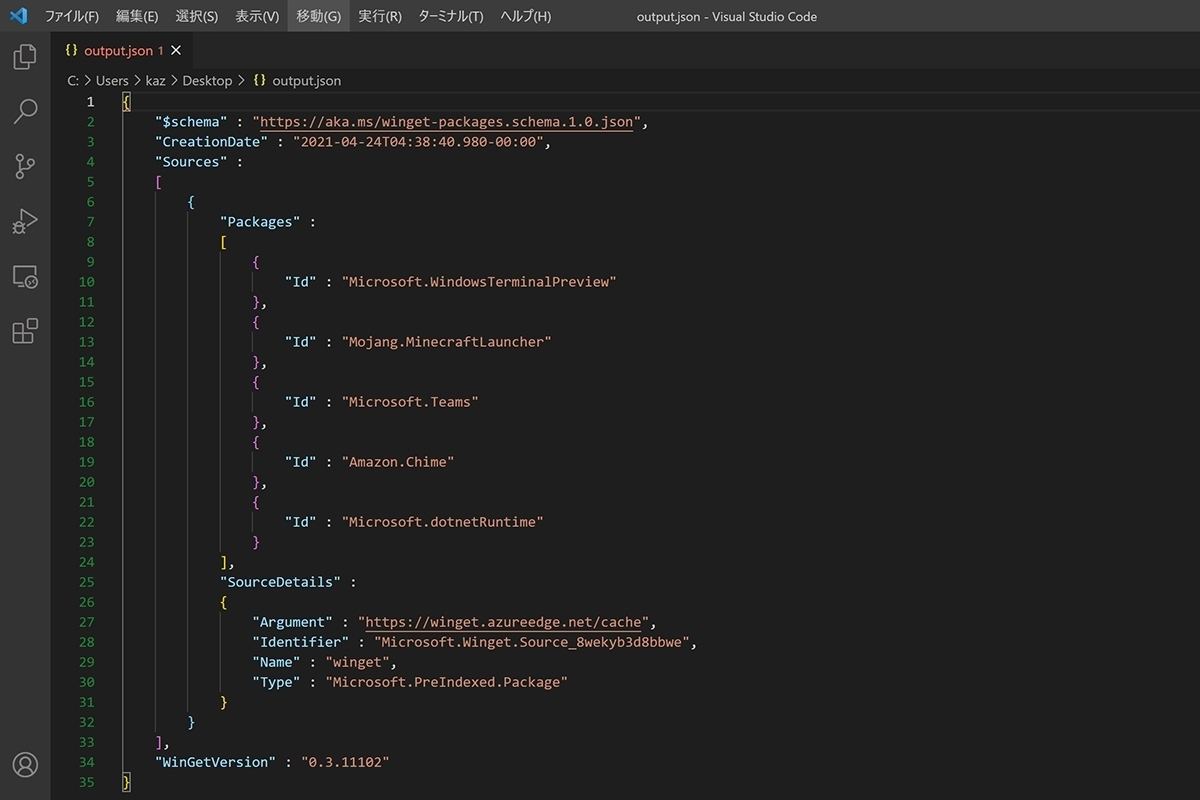Click the "0.3.11102" version value
Screen dimensions: 1200x800
pyautogui.click(x=345, y=762)
